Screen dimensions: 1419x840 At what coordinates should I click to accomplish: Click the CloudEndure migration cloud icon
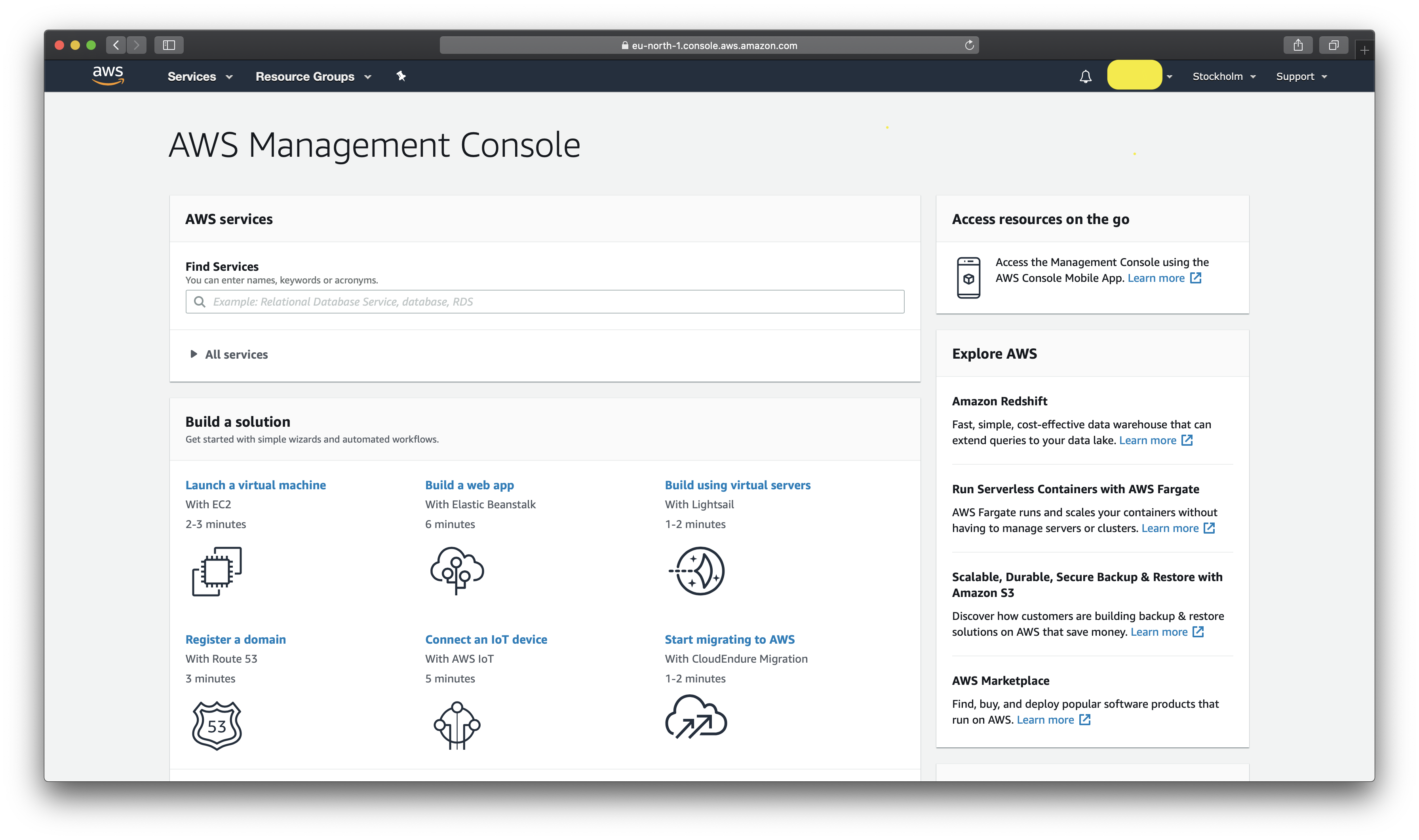696,716
